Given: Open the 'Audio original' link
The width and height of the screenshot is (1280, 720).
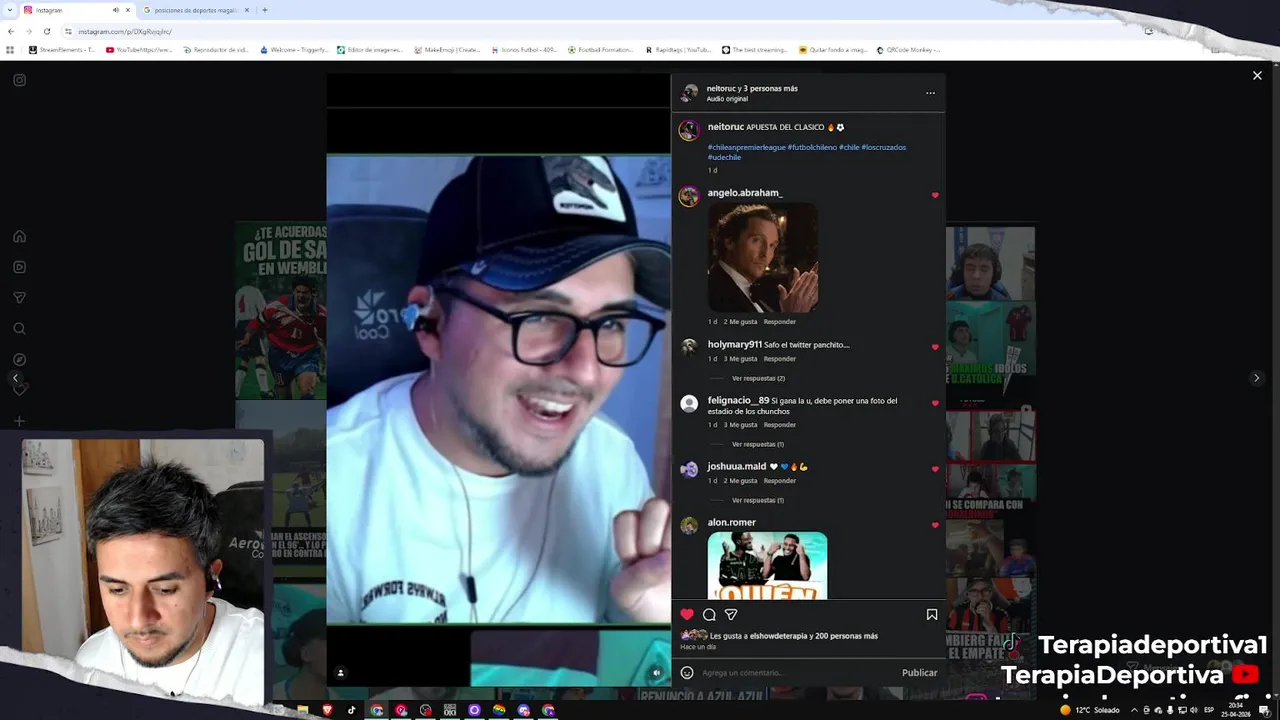Looking at the screenshot, I should (727, 99).
